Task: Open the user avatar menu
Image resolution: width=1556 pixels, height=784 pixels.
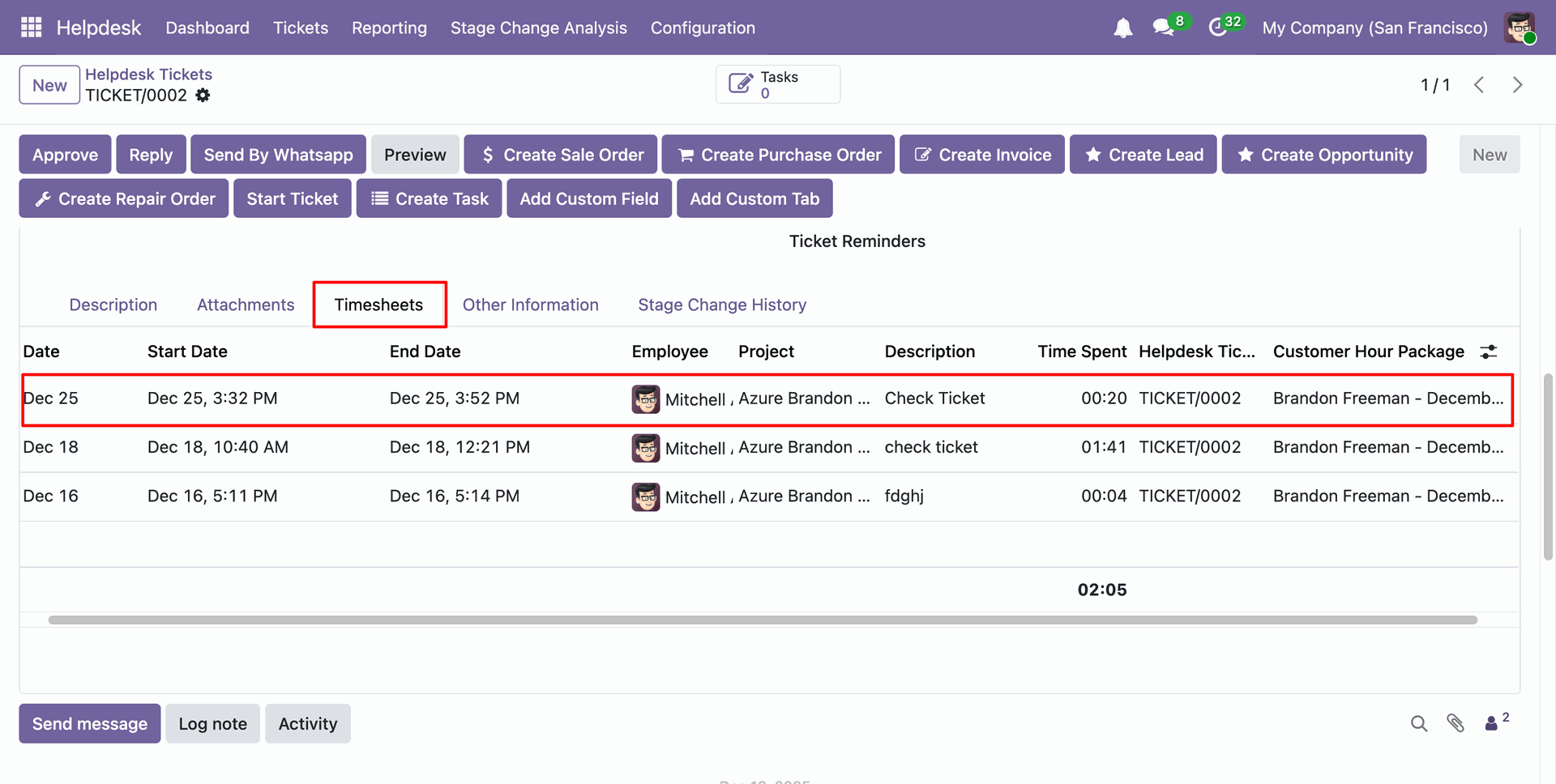Action: (1520, 28)
